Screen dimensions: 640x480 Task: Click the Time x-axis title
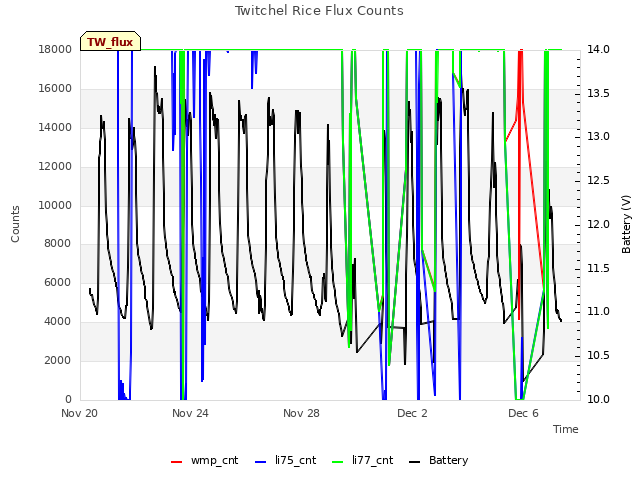pos(566,429)
